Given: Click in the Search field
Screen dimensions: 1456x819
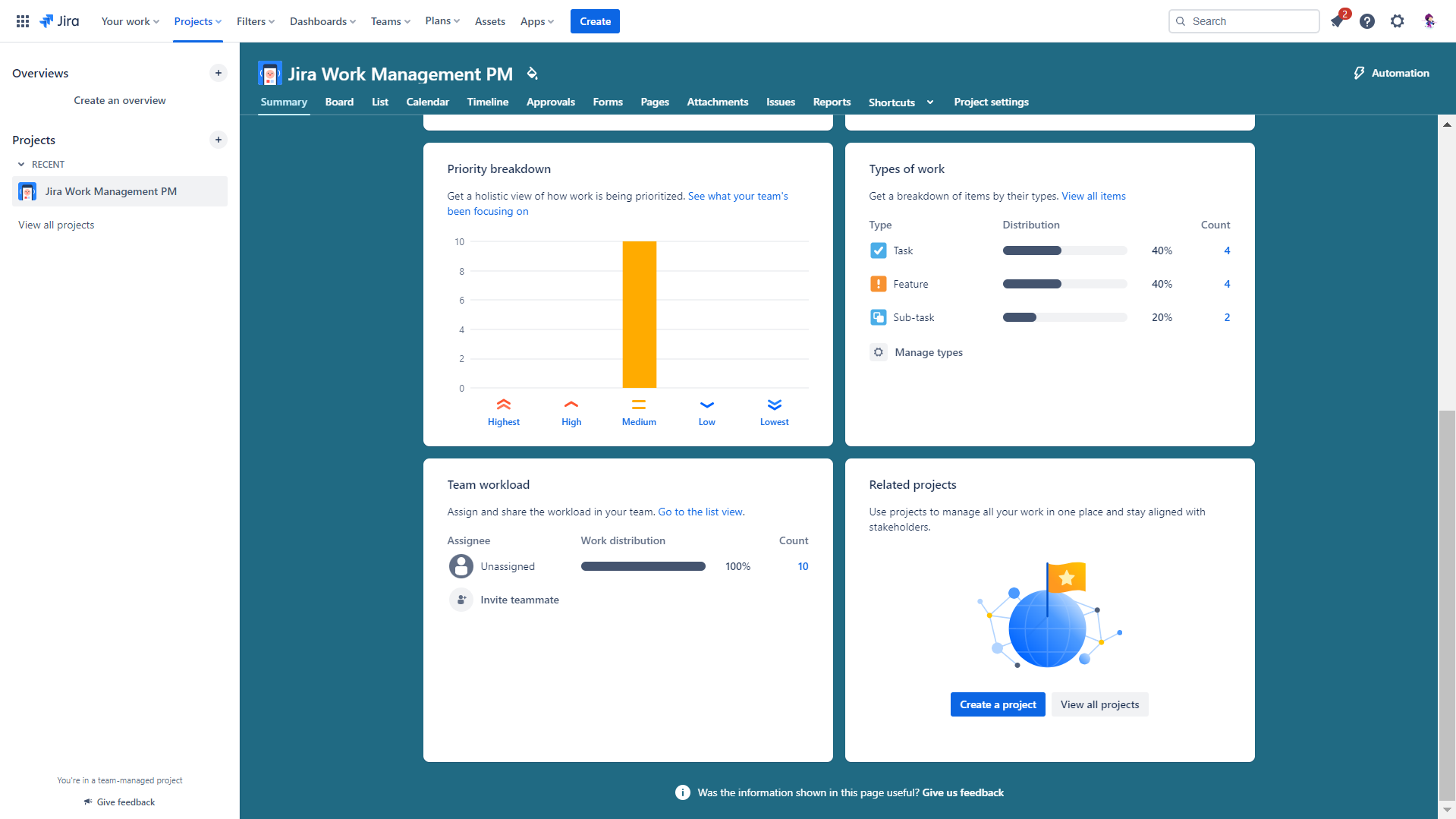Looking at the screenshot, I should tap(1244, 21).
